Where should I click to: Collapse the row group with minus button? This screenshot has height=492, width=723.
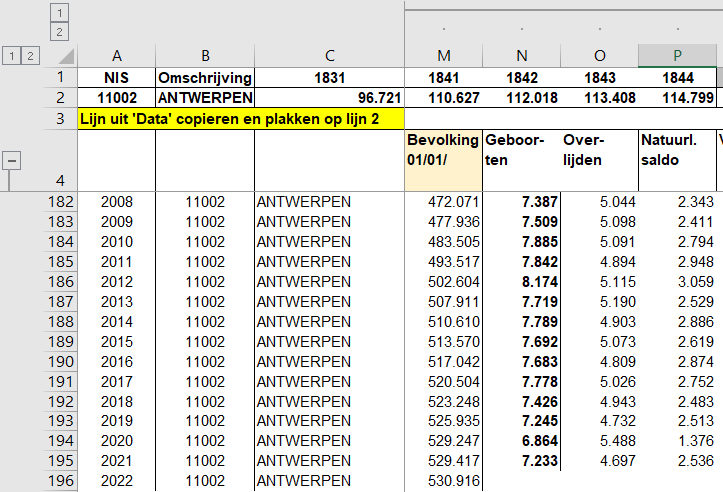click(x=12, y=161)
